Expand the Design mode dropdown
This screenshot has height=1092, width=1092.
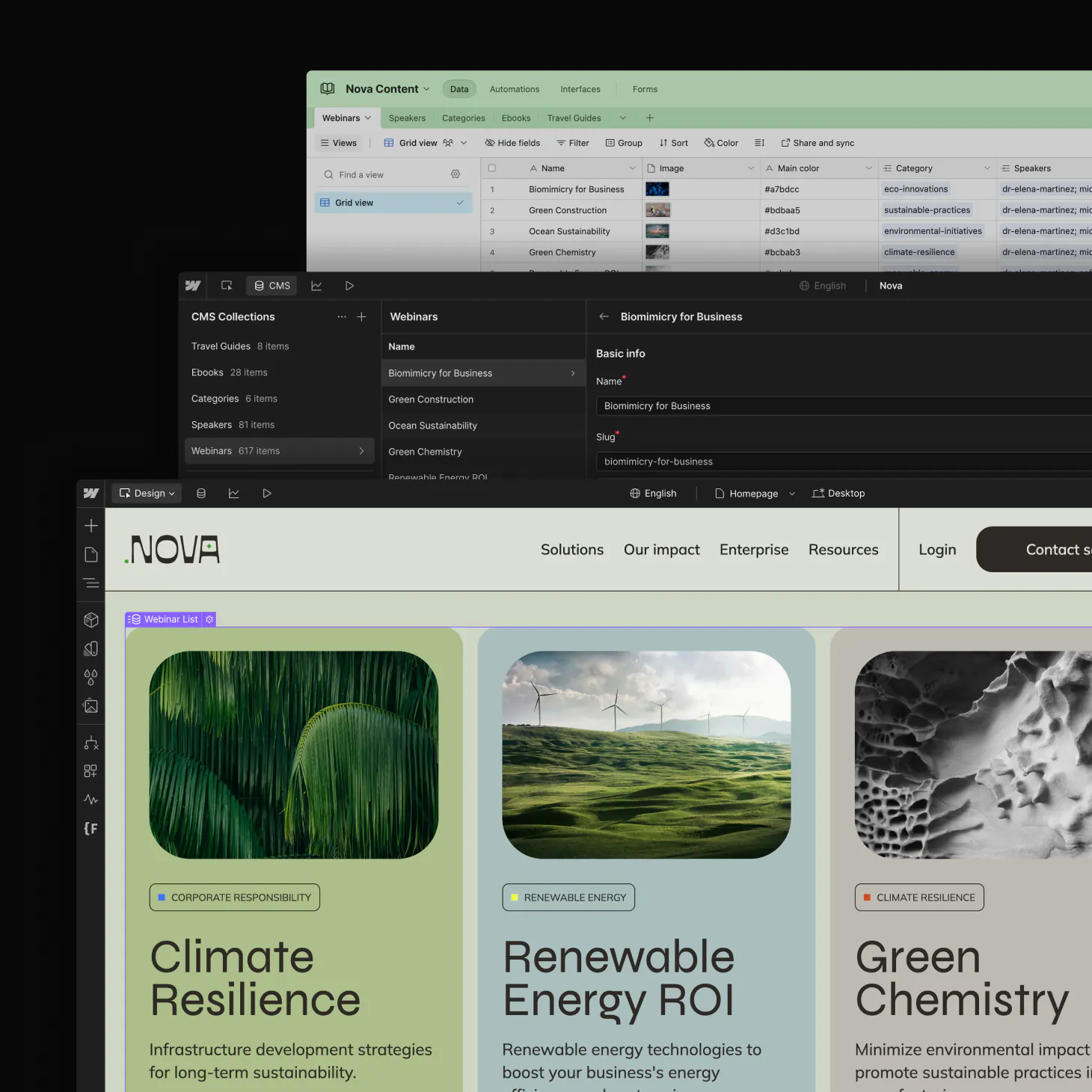coord(147,494)
